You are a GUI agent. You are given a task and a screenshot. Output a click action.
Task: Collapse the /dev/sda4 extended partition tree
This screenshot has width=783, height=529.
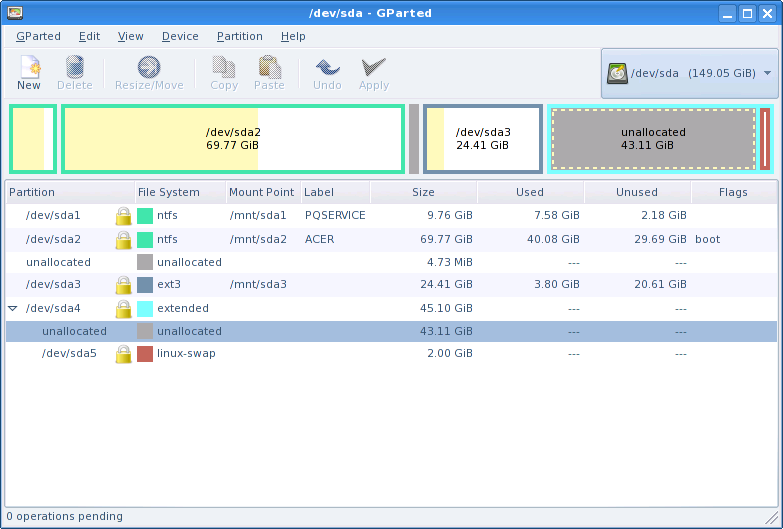coord(13,309)
